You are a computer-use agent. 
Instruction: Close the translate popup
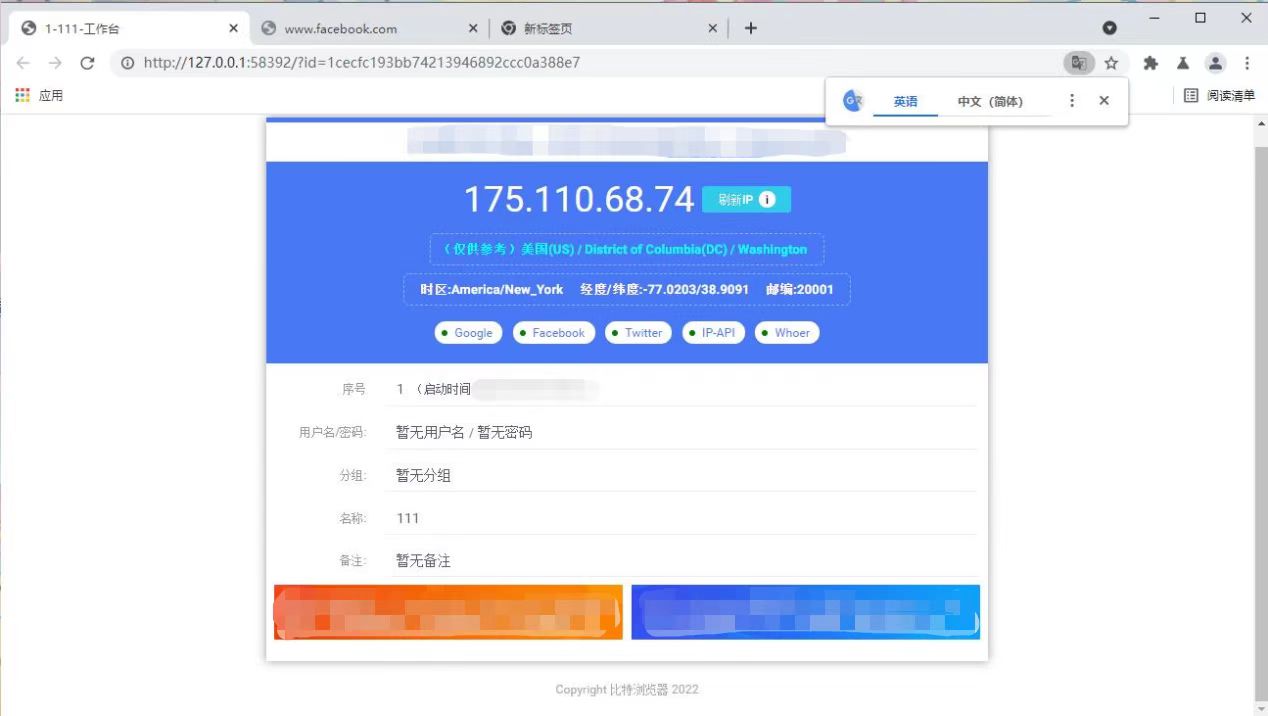[1104, 101]
